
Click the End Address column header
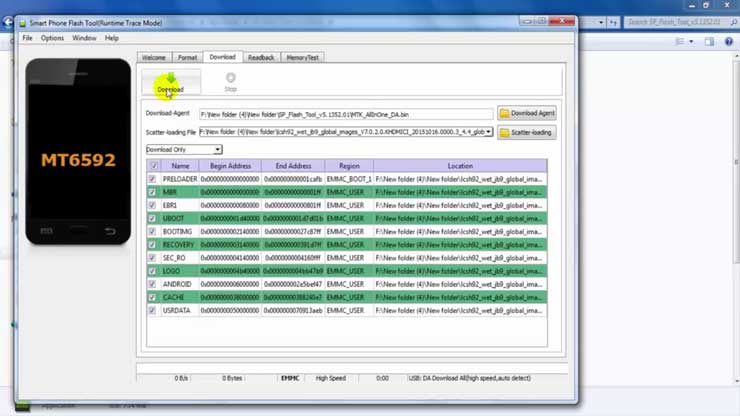point(293,166)
